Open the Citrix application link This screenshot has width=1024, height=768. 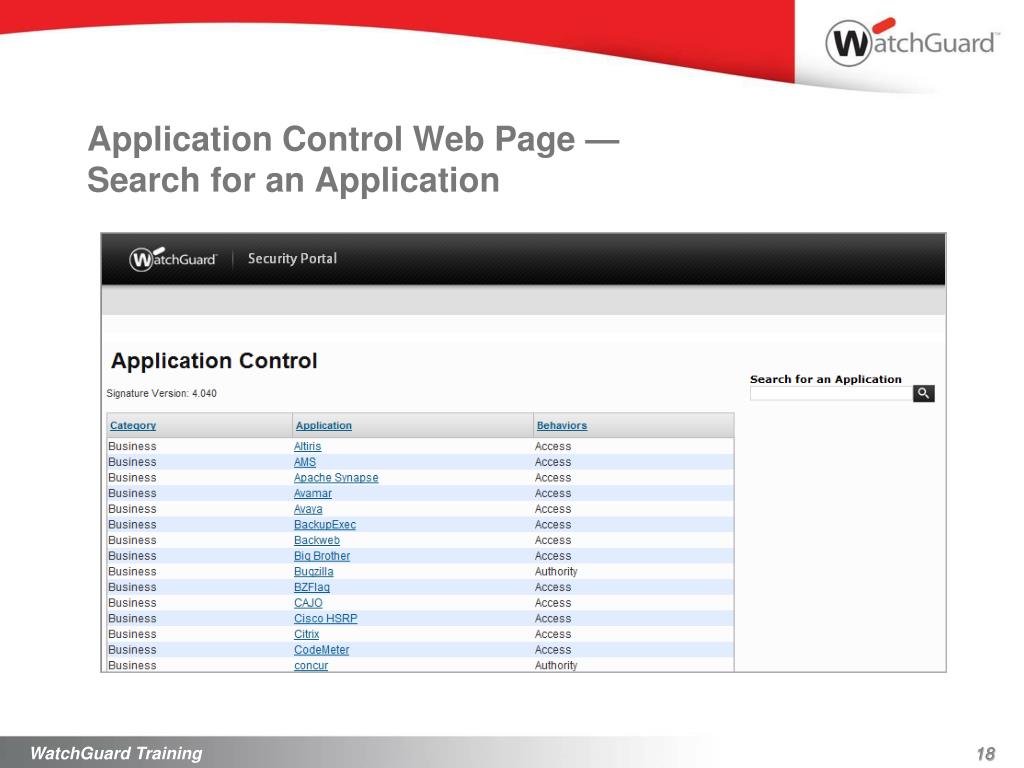pyautogui.click(x=306, y=634)
